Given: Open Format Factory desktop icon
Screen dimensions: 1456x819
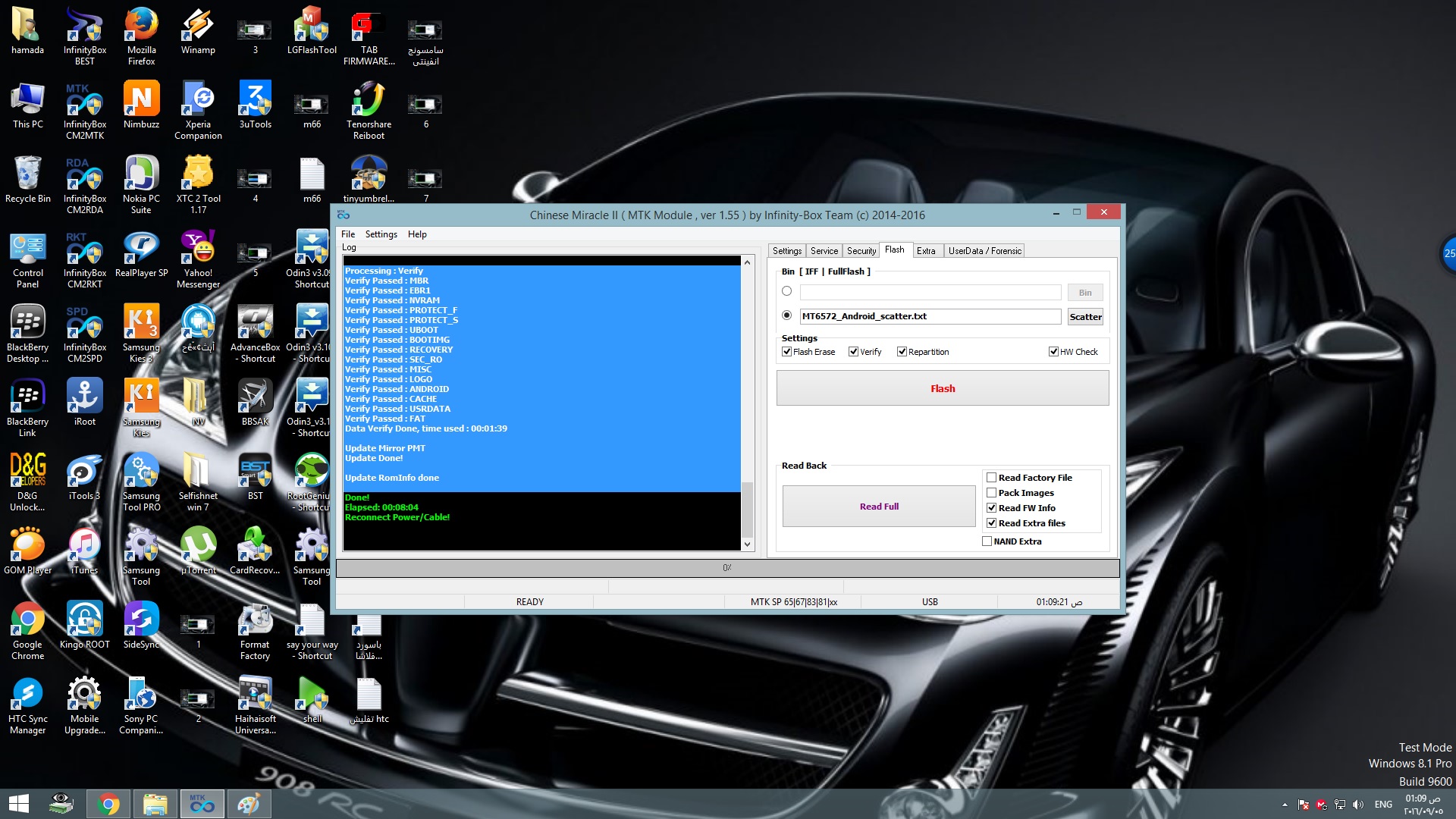Looking at the screenshot, I should coord(255,631).
